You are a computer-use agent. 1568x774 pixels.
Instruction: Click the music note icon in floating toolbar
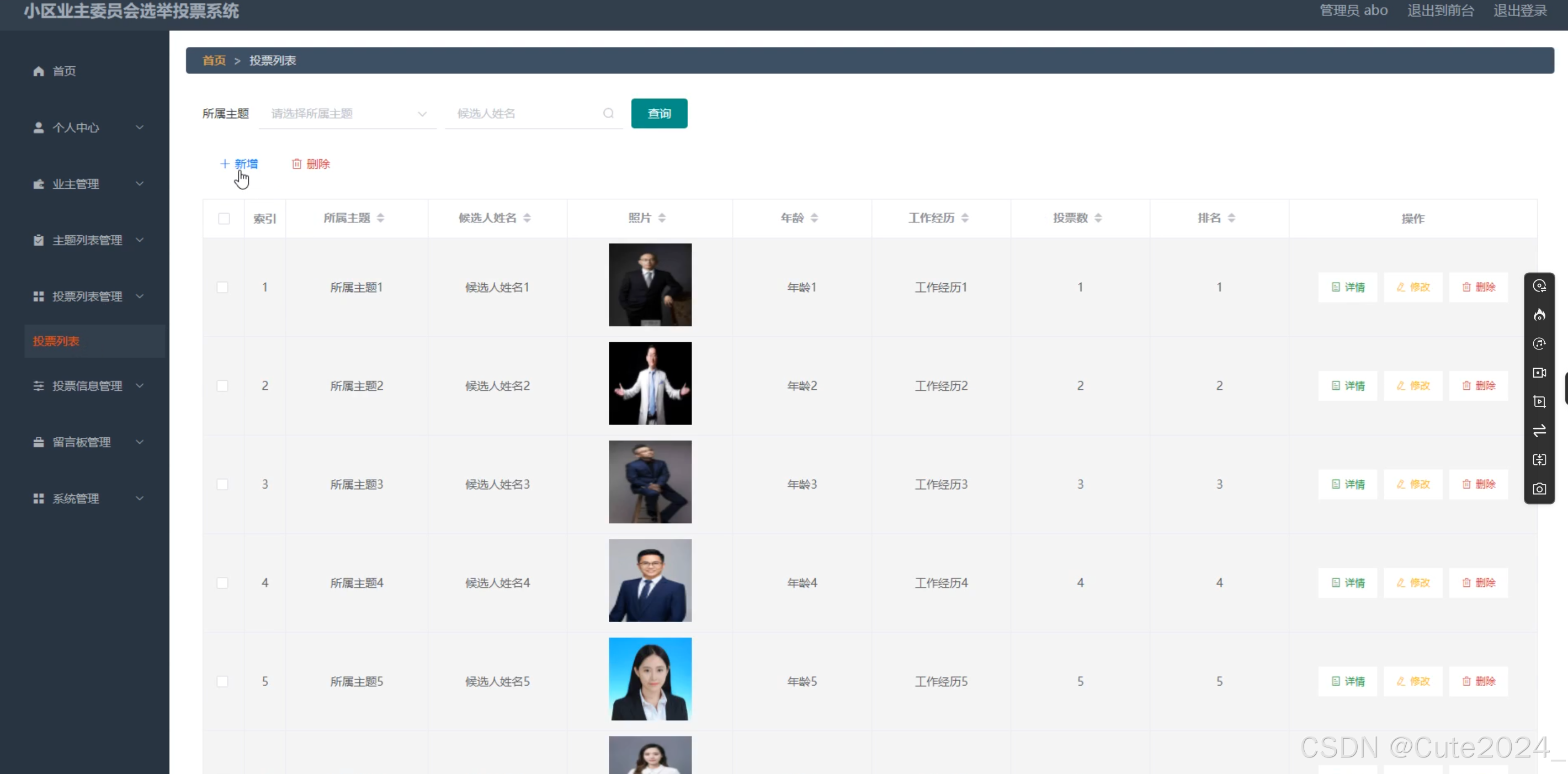tap(1539, 343)
